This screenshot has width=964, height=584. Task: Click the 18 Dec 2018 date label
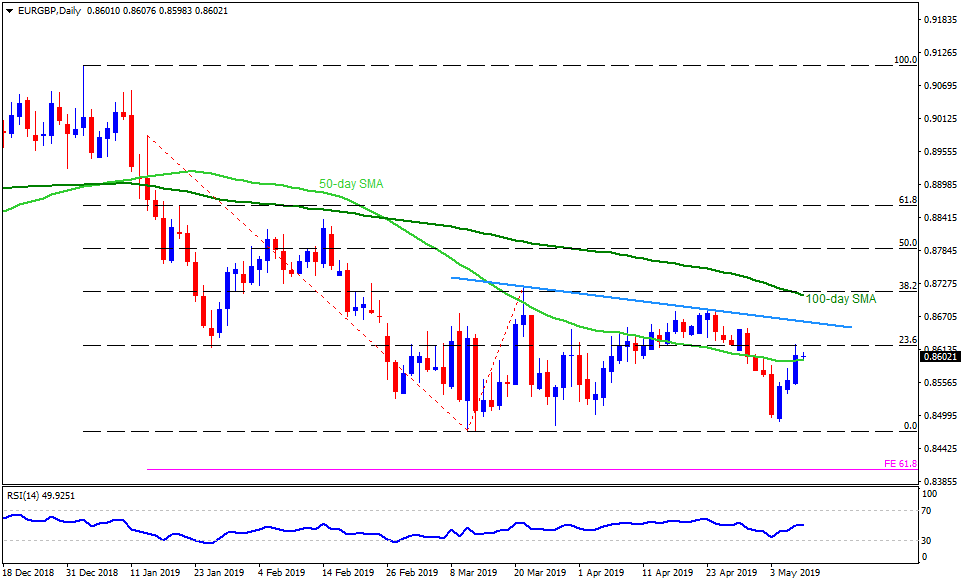(x=28, y=574)
